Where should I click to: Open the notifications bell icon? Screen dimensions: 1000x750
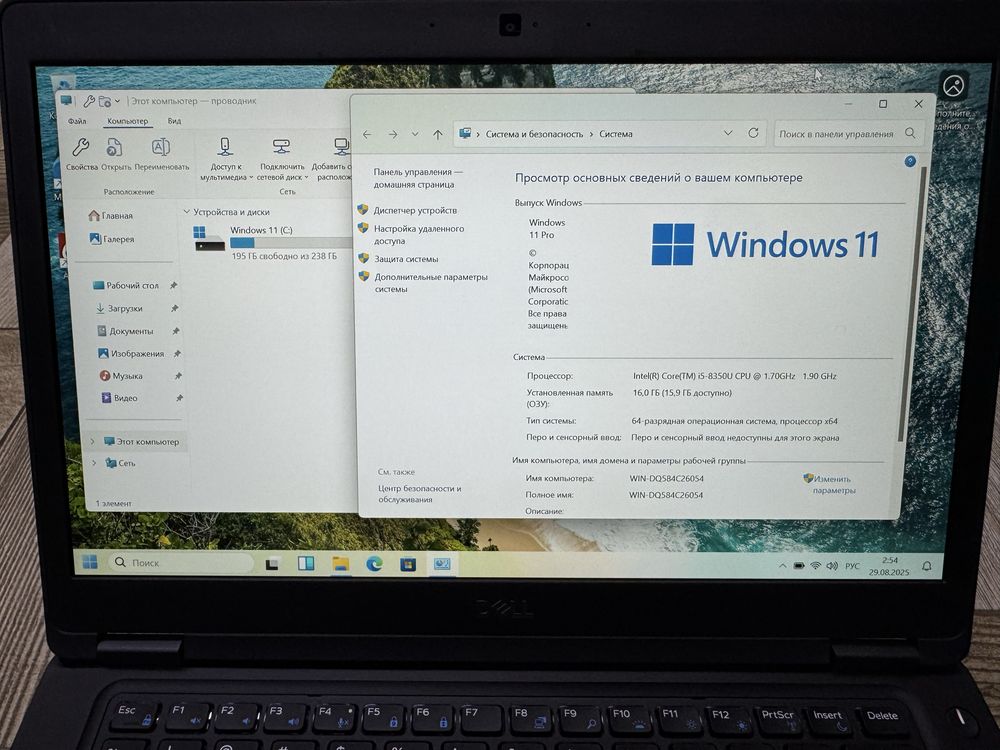tap(927, 566)
